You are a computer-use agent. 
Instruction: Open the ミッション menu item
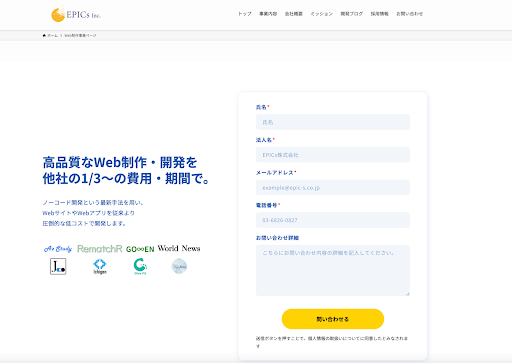pos(322,14)
